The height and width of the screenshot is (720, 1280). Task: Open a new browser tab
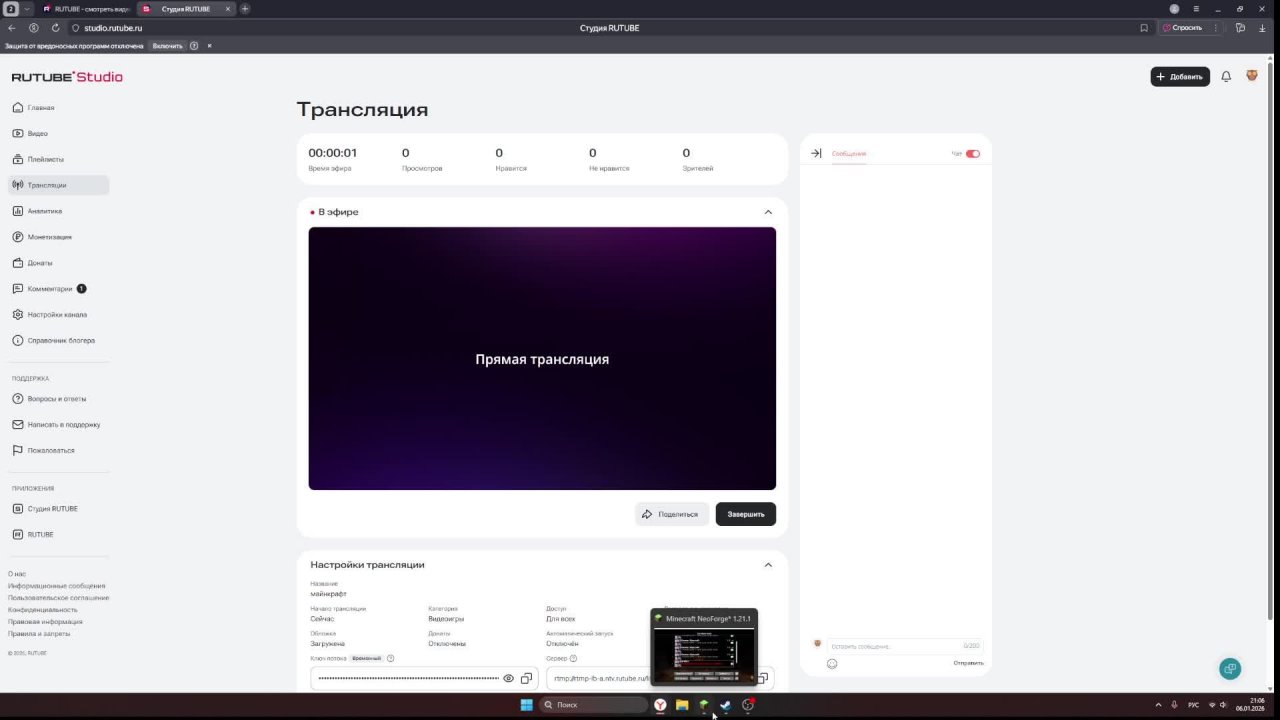click(x=245, y=9)
